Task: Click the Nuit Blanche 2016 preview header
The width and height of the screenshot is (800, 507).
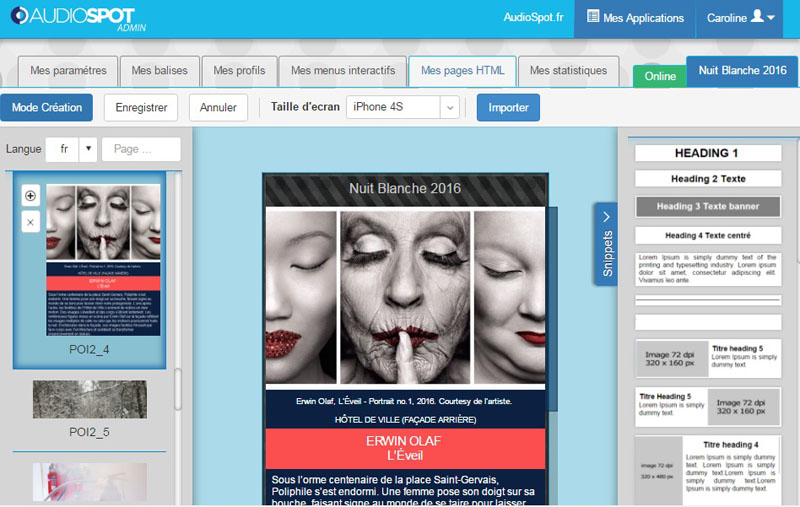Action: click(x=405, y=189)
